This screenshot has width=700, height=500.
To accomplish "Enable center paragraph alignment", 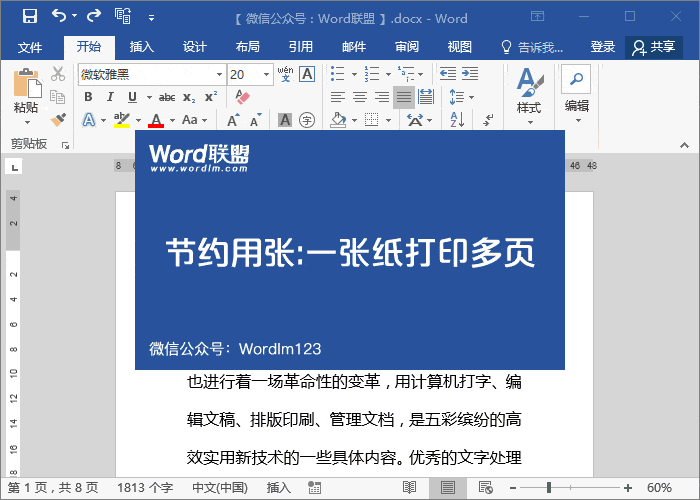I will click(x=360, y=97).
